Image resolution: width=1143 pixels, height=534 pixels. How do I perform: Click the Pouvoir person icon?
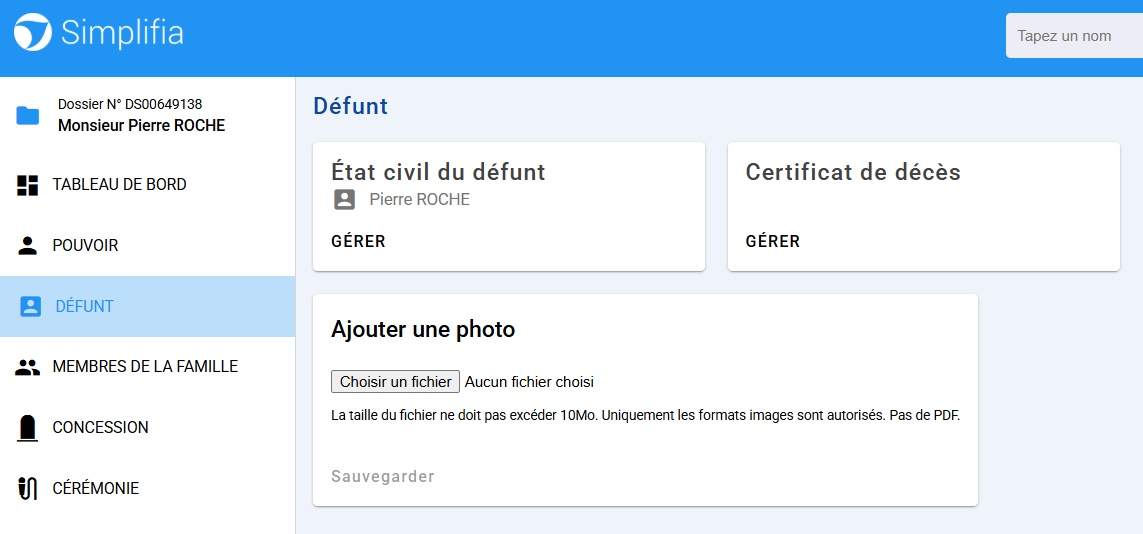[x=28, y=246]
